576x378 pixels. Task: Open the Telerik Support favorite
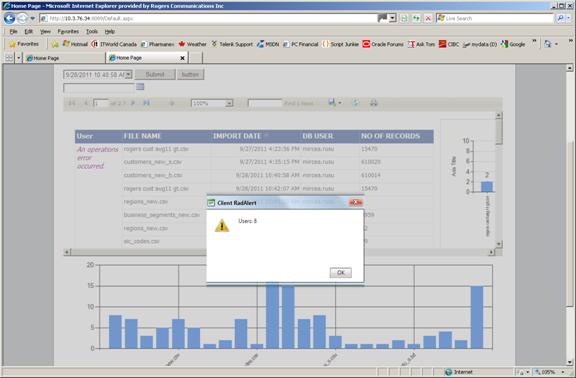click(232, 44)
